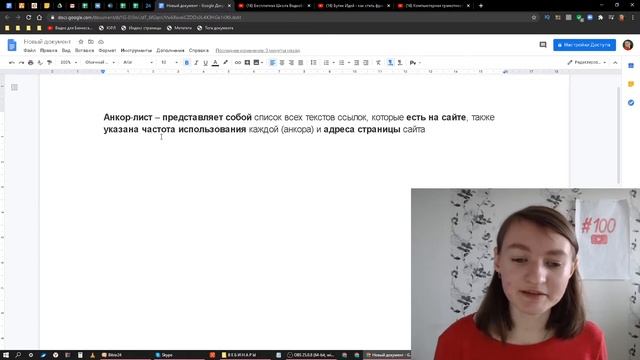
Task: Bookmark this page with star icon
Action: tap(534, 18)
